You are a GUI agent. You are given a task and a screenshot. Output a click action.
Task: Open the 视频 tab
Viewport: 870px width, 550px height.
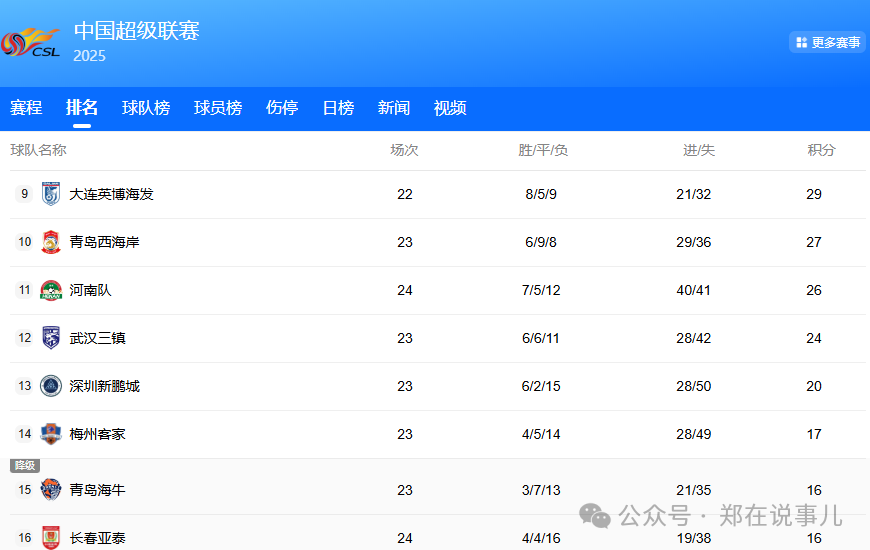(450, 108)
